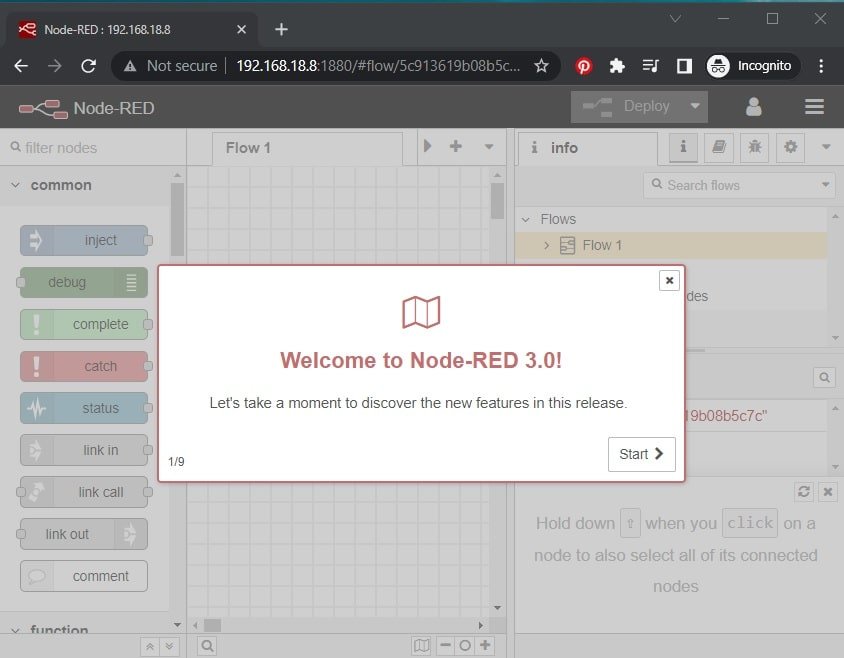Click the Incognito profile button
This screenshot has width=844, height=658.
click(753, 66)
